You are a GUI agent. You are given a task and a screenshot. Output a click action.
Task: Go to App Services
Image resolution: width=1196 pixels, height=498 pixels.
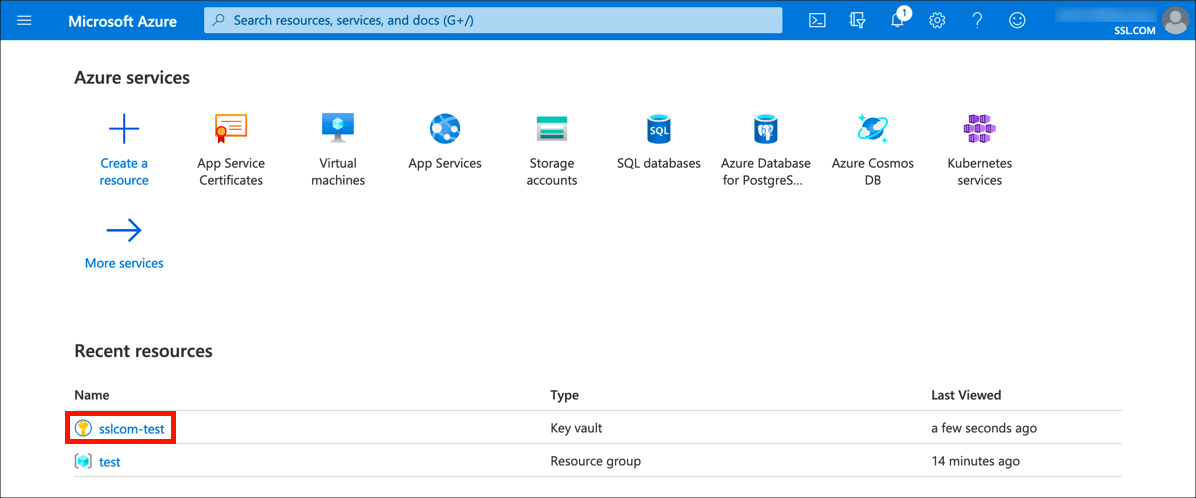point(445,129)
